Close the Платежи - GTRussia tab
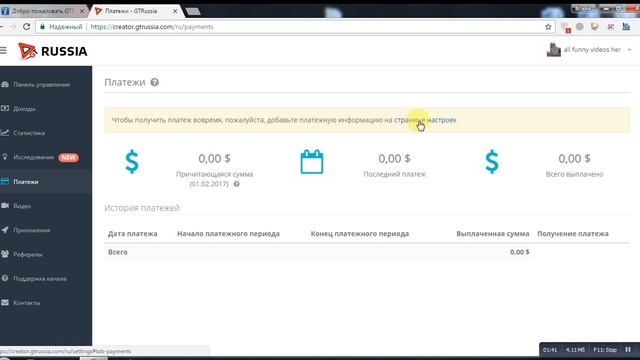This screenshot has height=360, width=640. (x=175, y=11)
